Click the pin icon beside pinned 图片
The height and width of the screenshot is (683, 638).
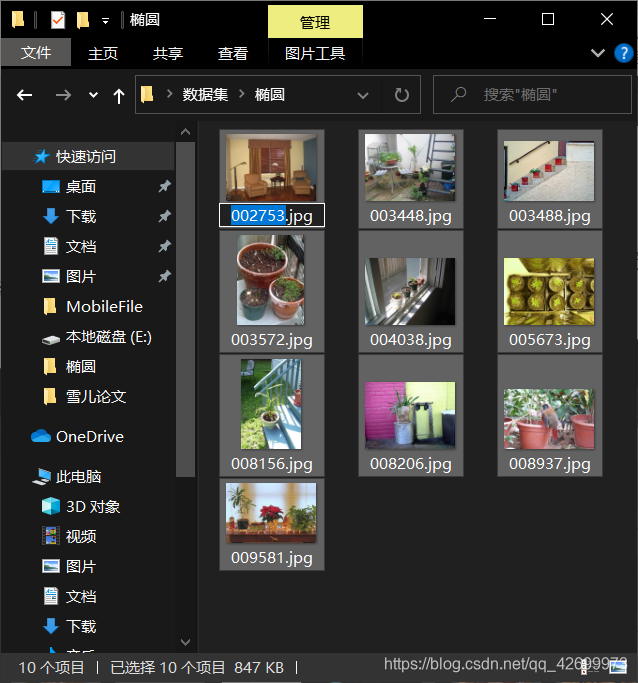coord(164,276)
